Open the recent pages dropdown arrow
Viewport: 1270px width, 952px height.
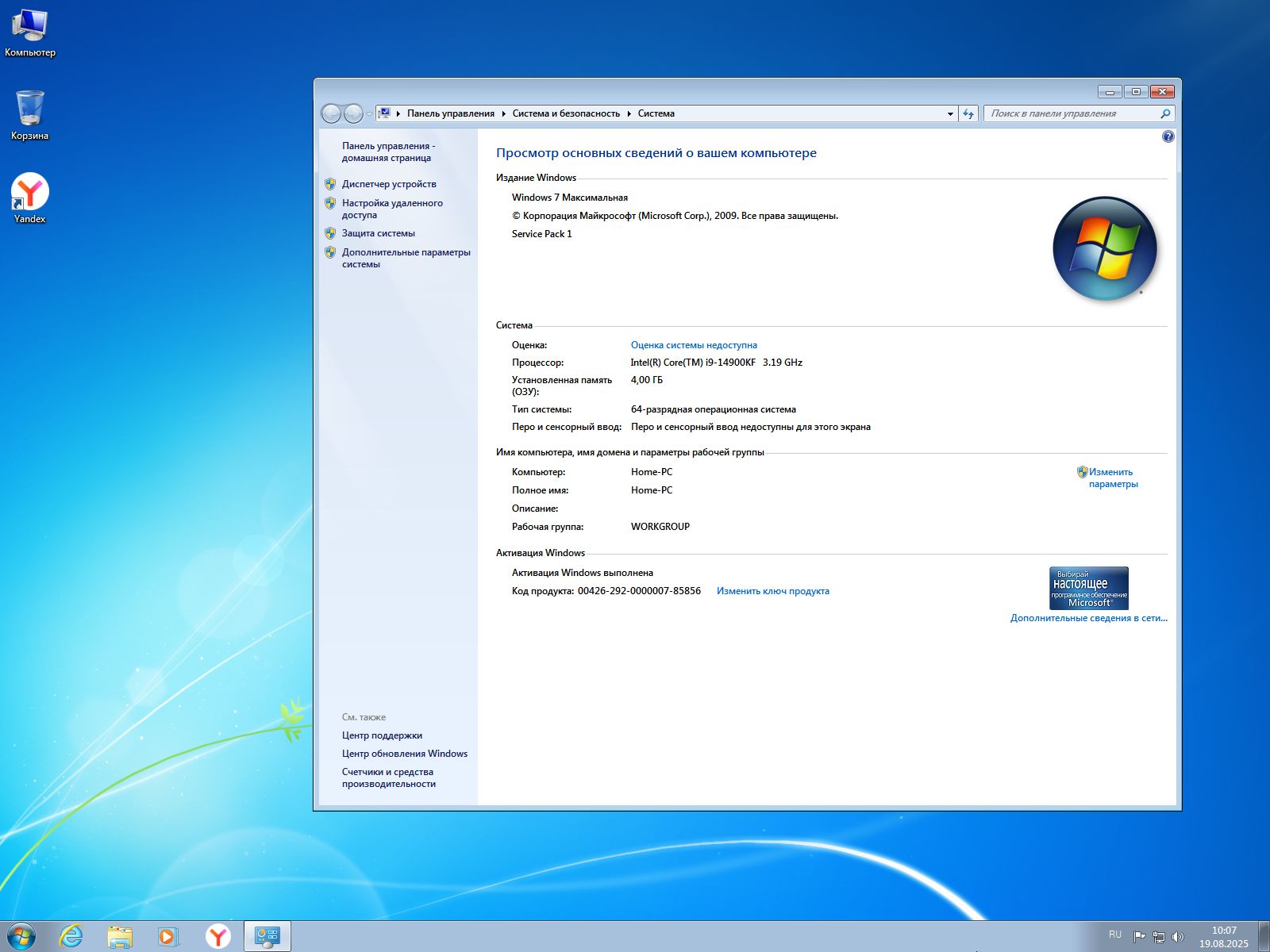[369, 114]
